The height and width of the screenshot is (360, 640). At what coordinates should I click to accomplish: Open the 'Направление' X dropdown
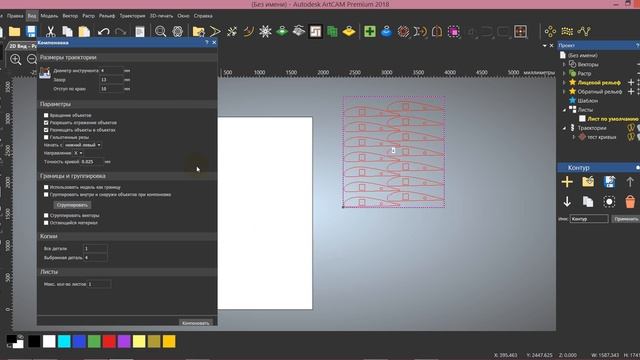pyautogui.click(x=78, y=153)
